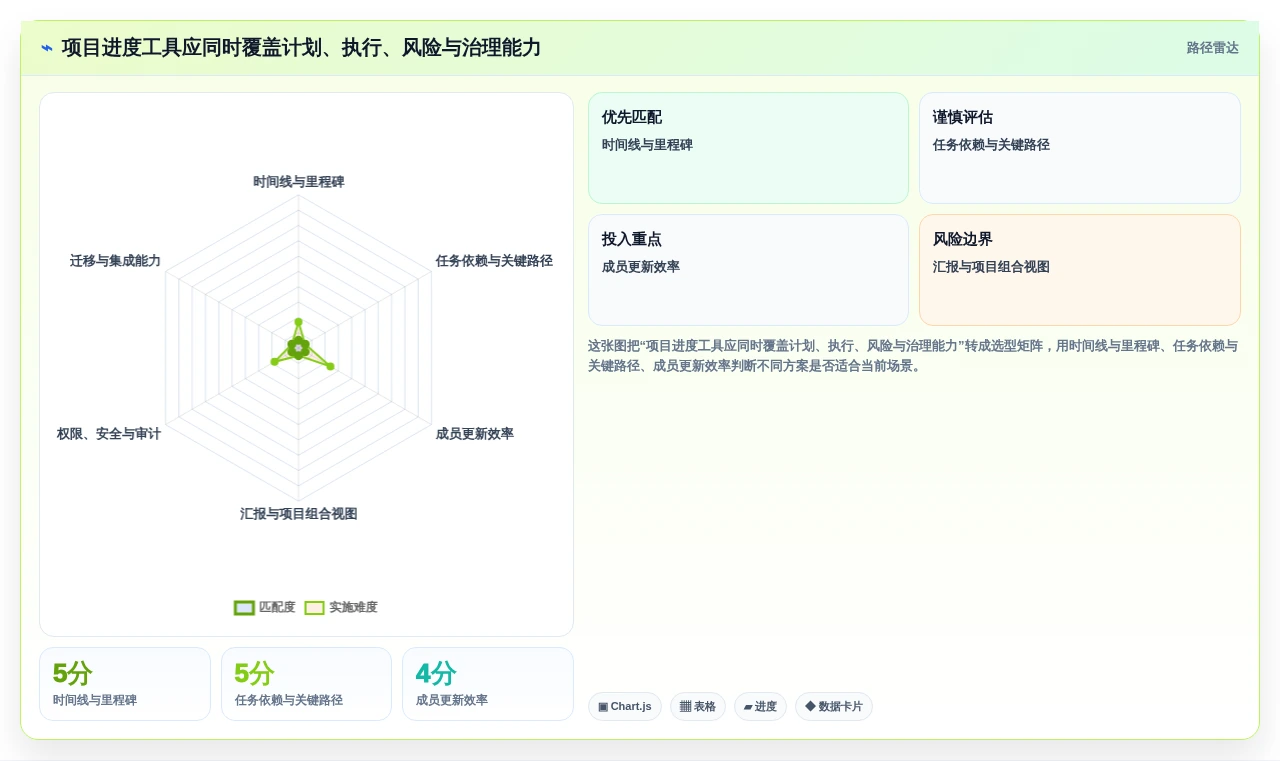1280x761 pixels.
Task: Click 成员更新效率 text in 投入重点 card
Action: tap(641, 267)
